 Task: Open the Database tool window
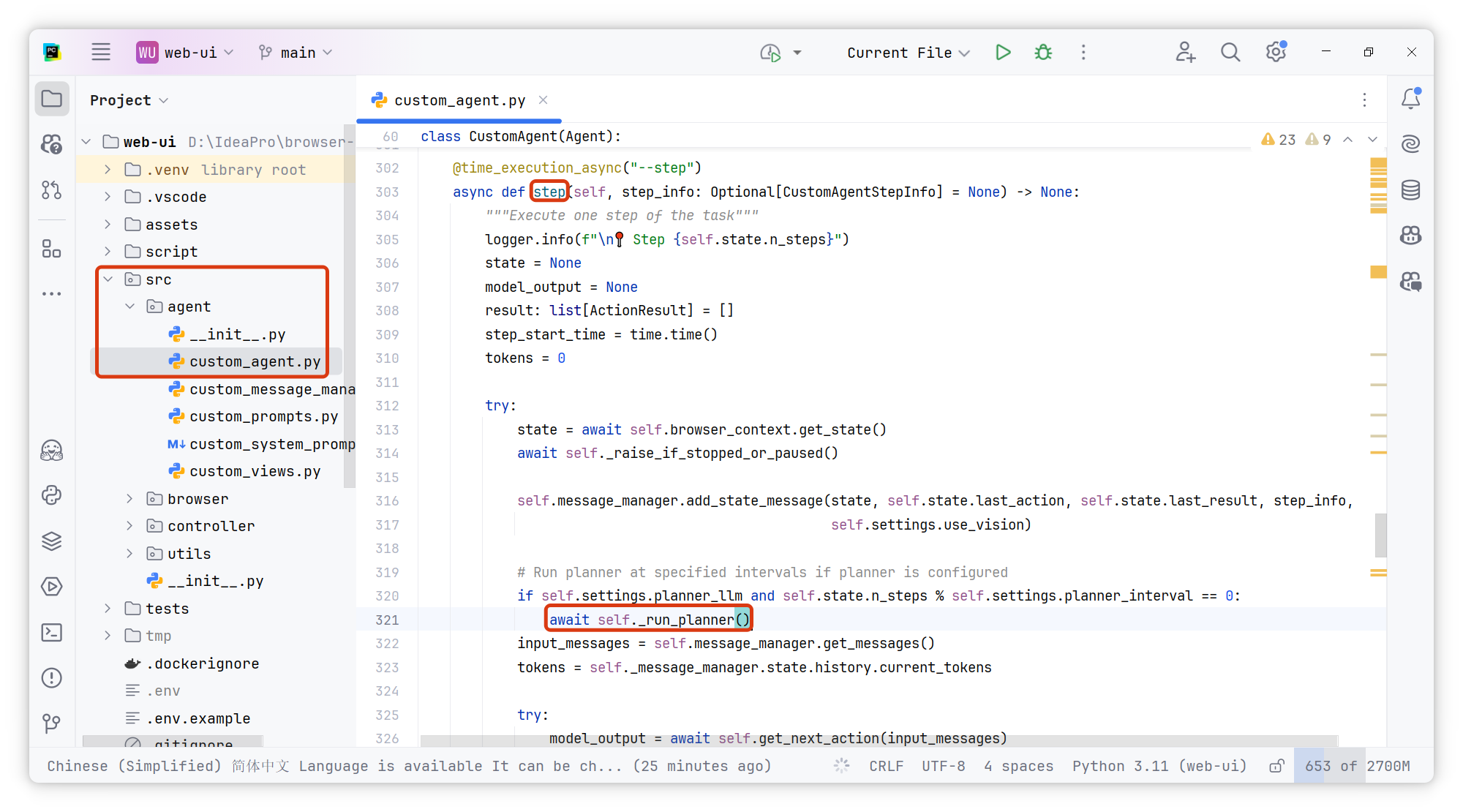point(1411,190)
